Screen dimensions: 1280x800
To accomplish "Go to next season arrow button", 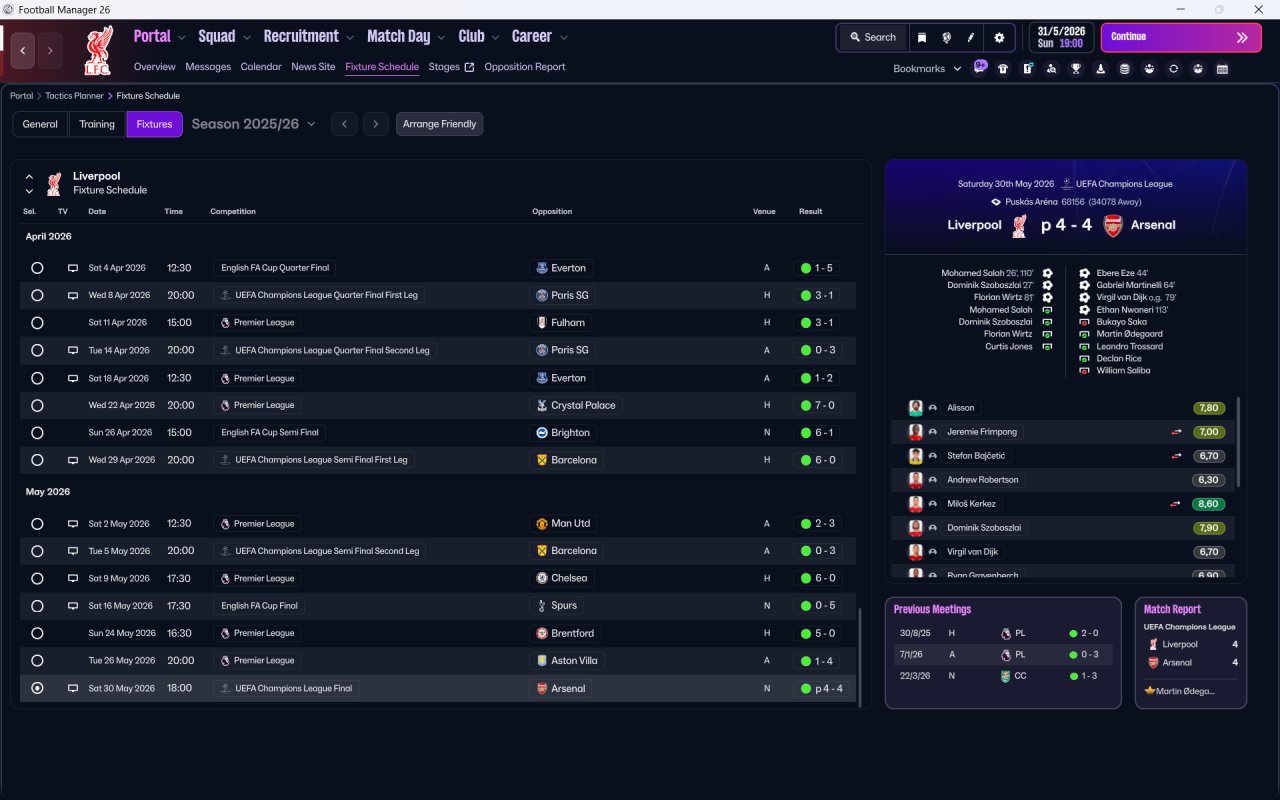I will pos(375,124).
